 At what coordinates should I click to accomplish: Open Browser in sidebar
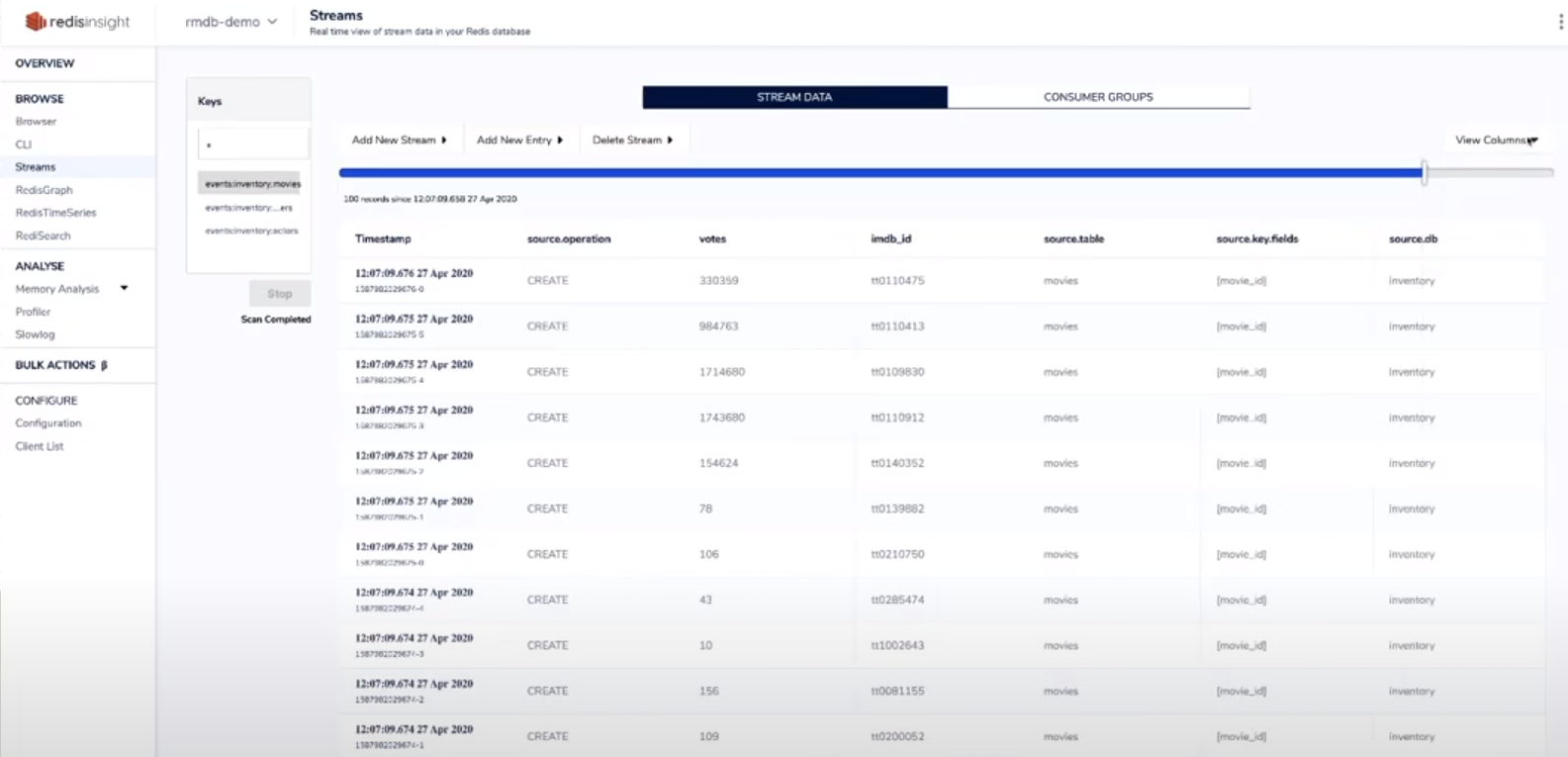tap(36, 122)
